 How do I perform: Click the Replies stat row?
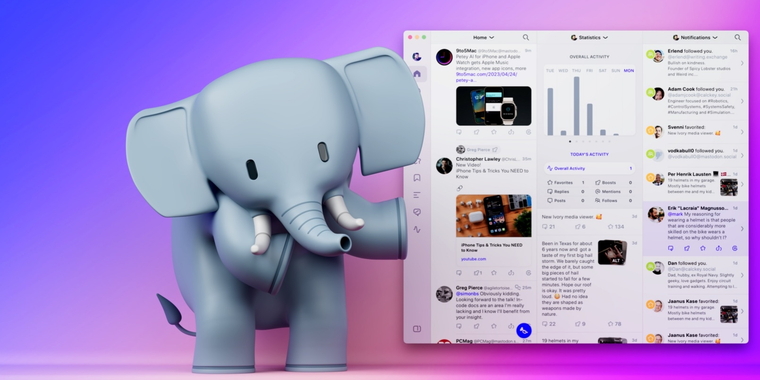(x=566, y=191)
